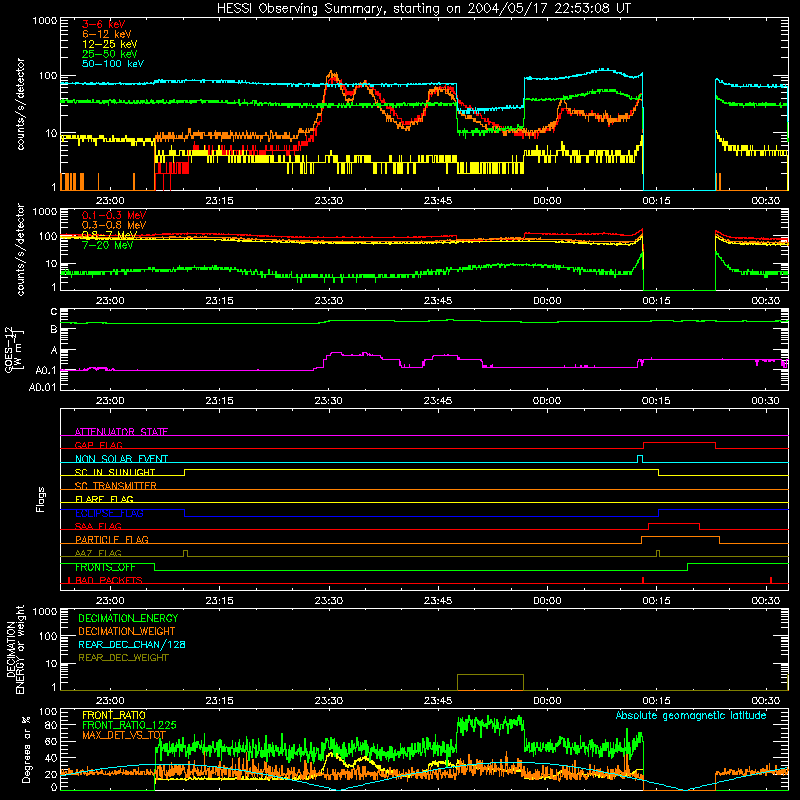Click the AAZ_FLAG label

pos(98,553)
